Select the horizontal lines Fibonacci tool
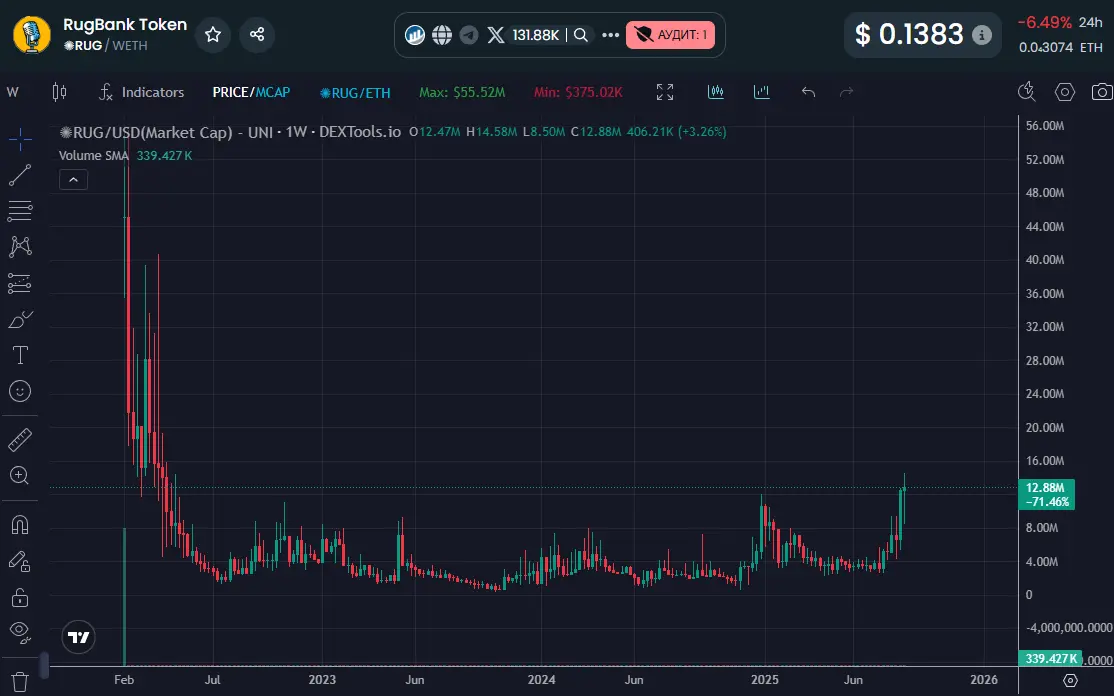This screenshot has width=1114, height=696. tap(20, 211)
